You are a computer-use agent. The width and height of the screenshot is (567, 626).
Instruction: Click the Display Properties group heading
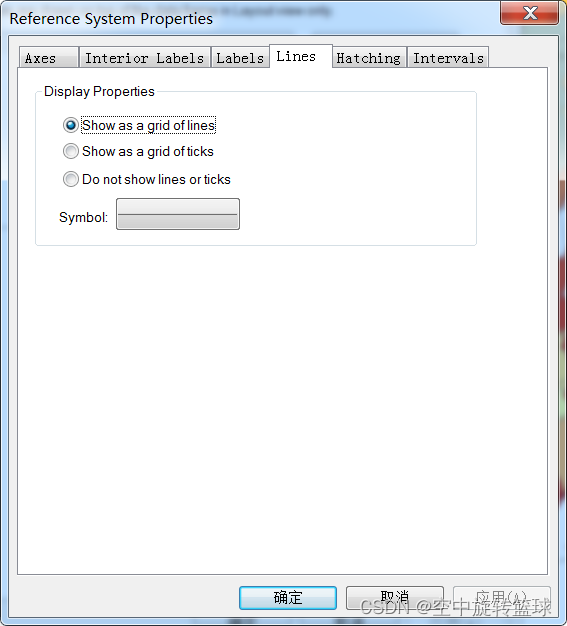point(99,91)
